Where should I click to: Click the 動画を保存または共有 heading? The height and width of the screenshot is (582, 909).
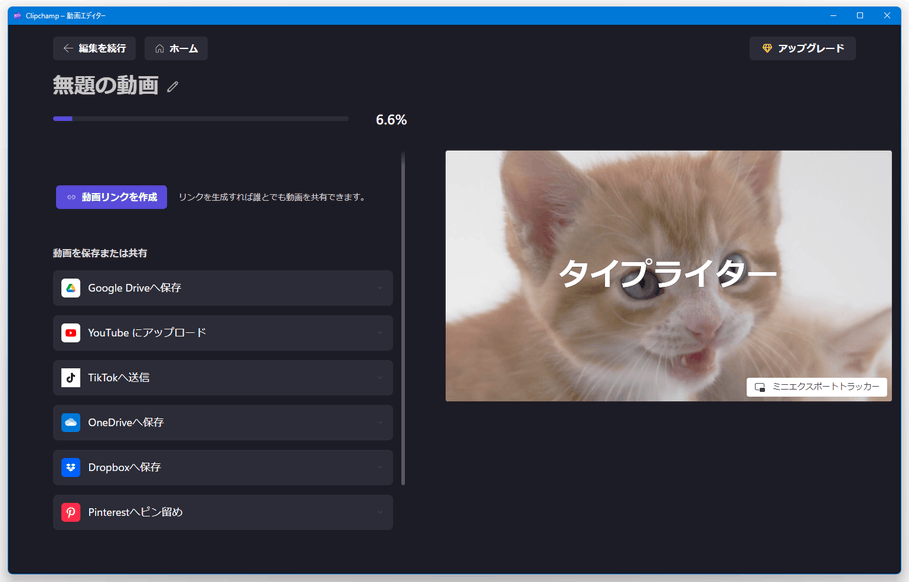pyautogui.click(x=100, y=253)
